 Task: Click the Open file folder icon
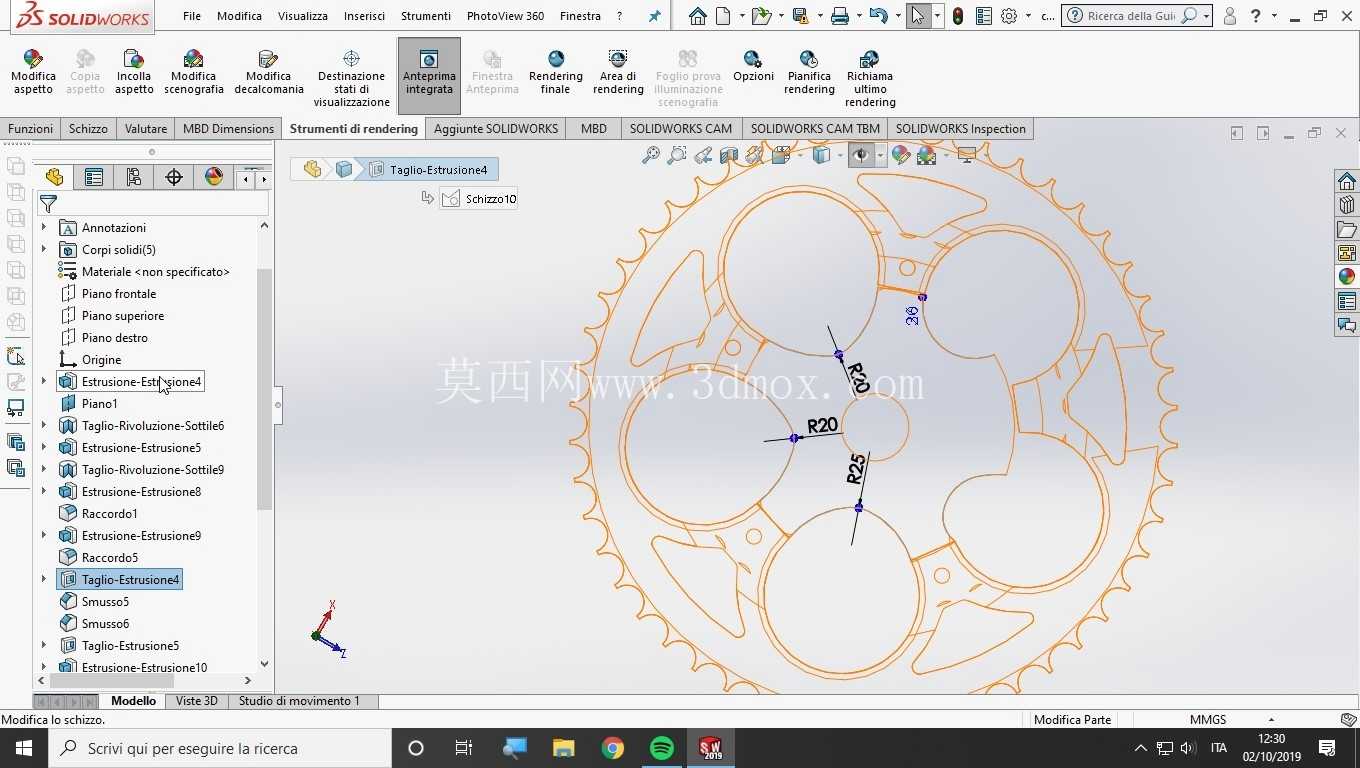point(761,16)
